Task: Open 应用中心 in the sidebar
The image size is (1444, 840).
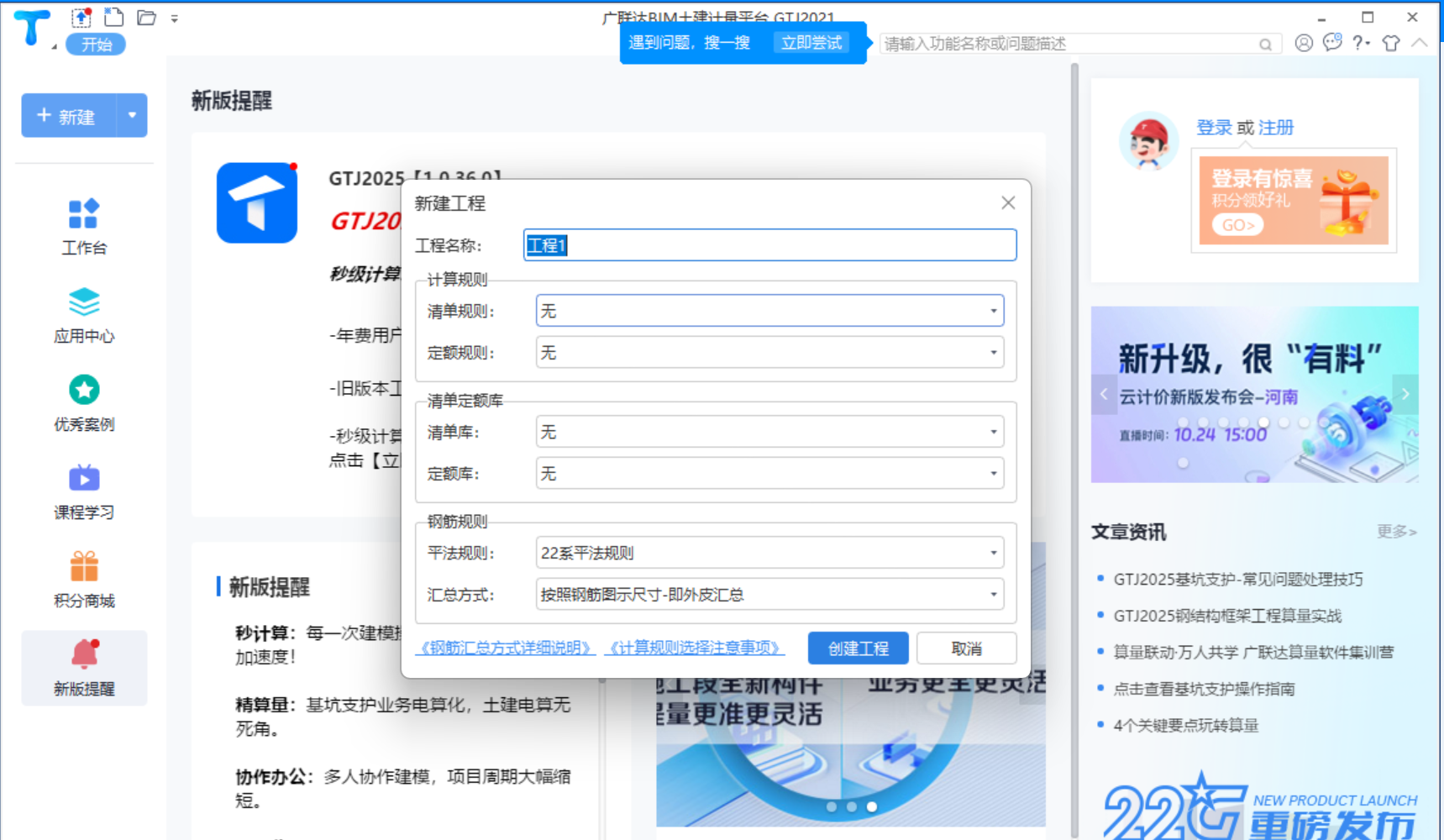Action: point(84,316)
